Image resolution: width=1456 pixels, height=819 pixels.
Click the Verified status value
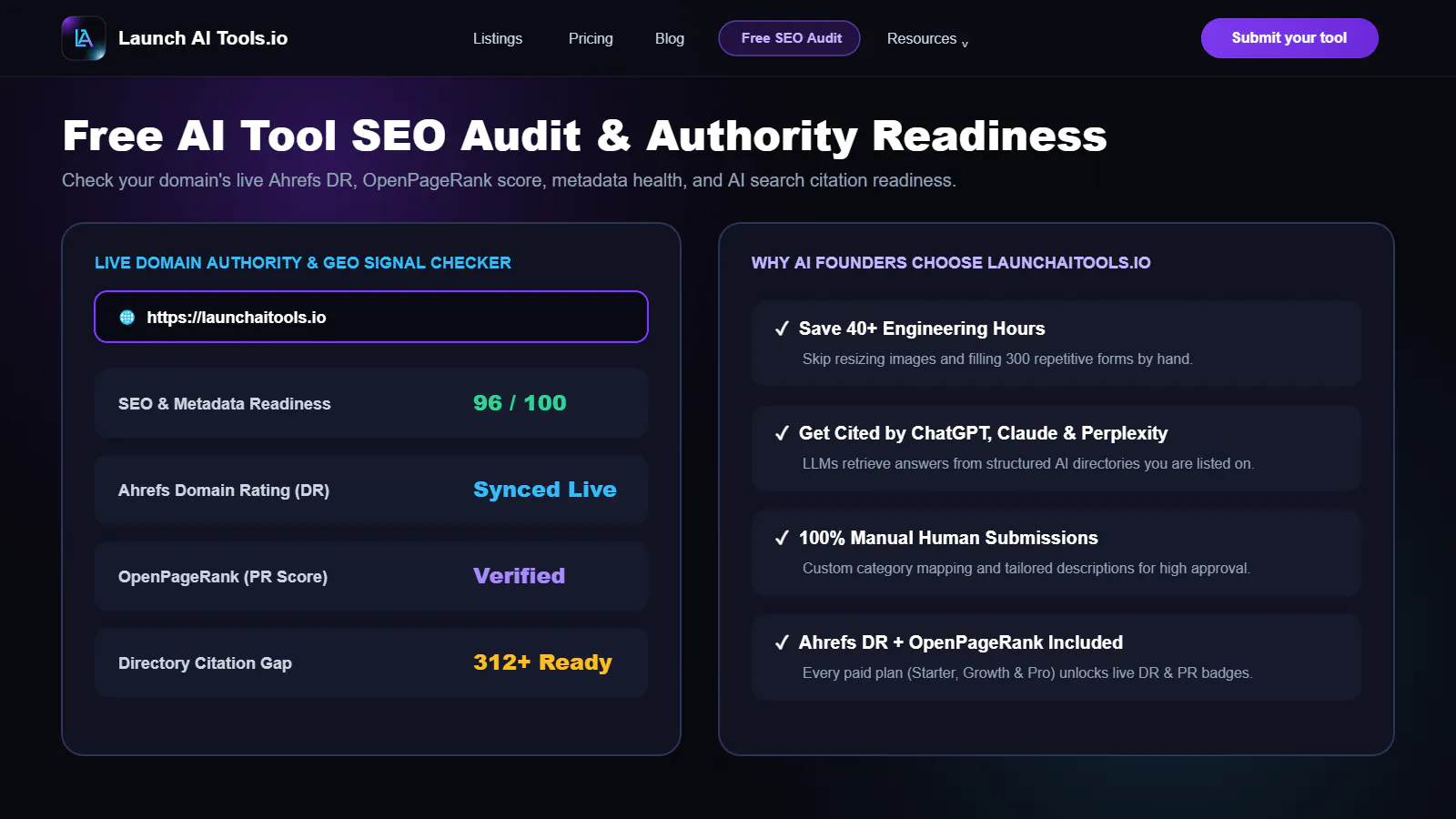coord(520,576)
